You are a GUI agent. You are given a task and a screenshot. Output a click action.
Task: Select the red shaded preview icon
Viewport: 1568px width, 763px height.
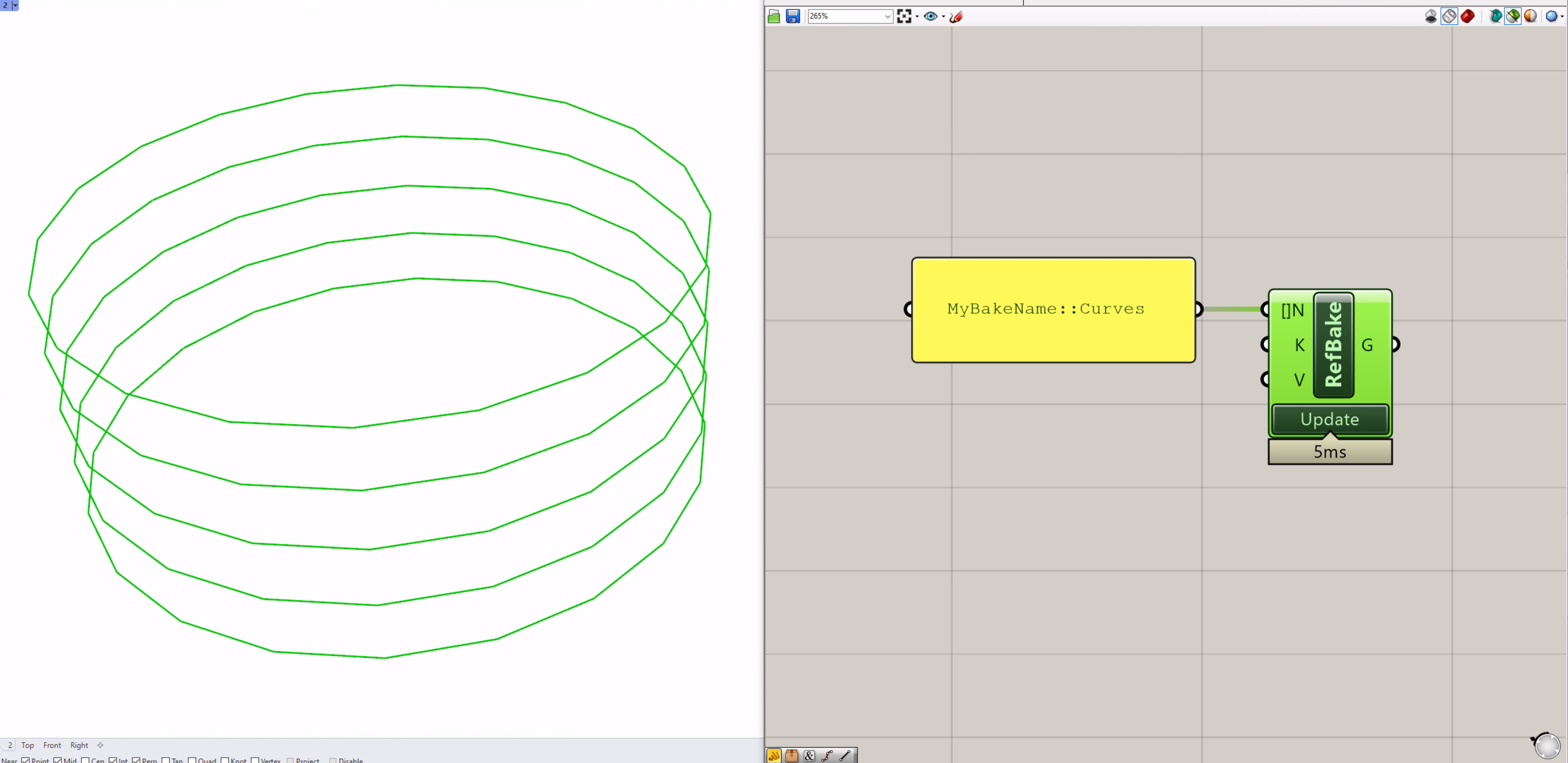tap(1467, 16)
